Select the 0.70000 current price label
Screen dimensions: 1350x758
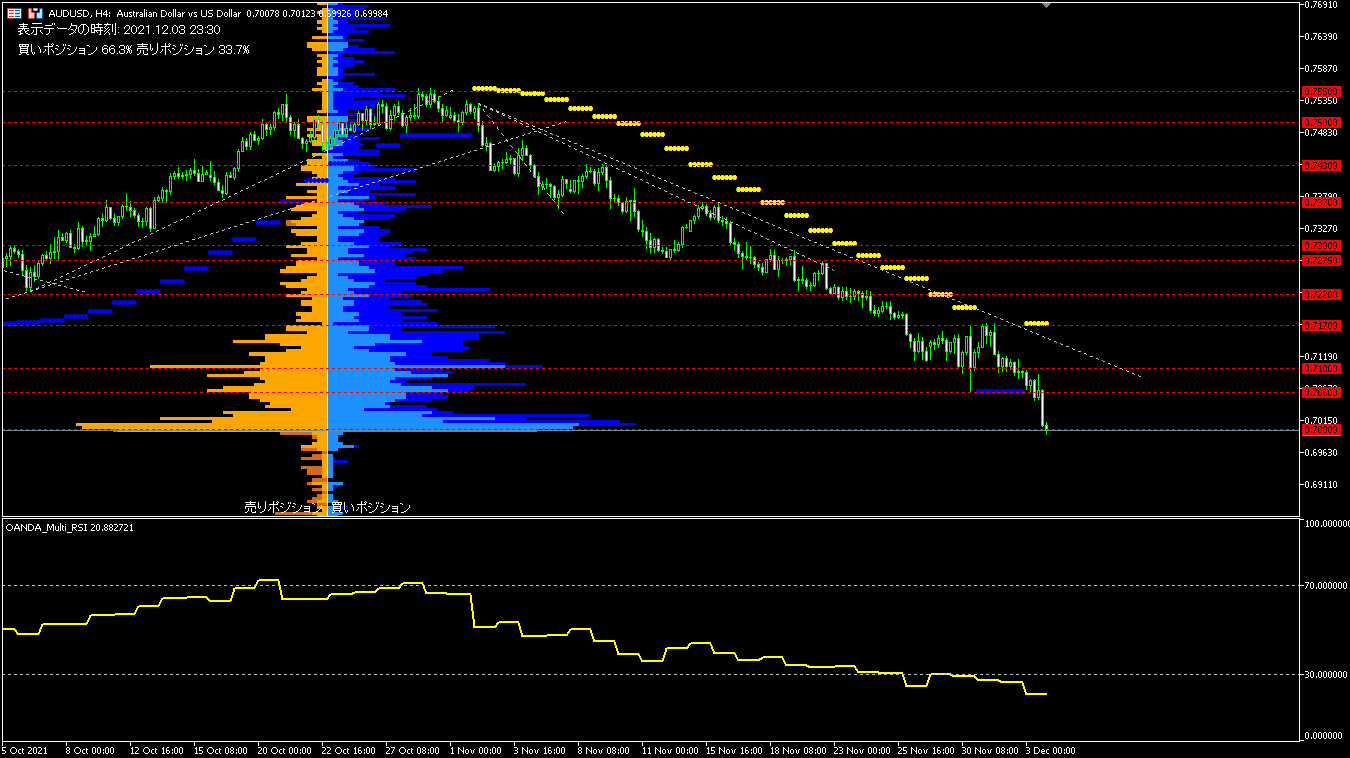[1322, 429]
